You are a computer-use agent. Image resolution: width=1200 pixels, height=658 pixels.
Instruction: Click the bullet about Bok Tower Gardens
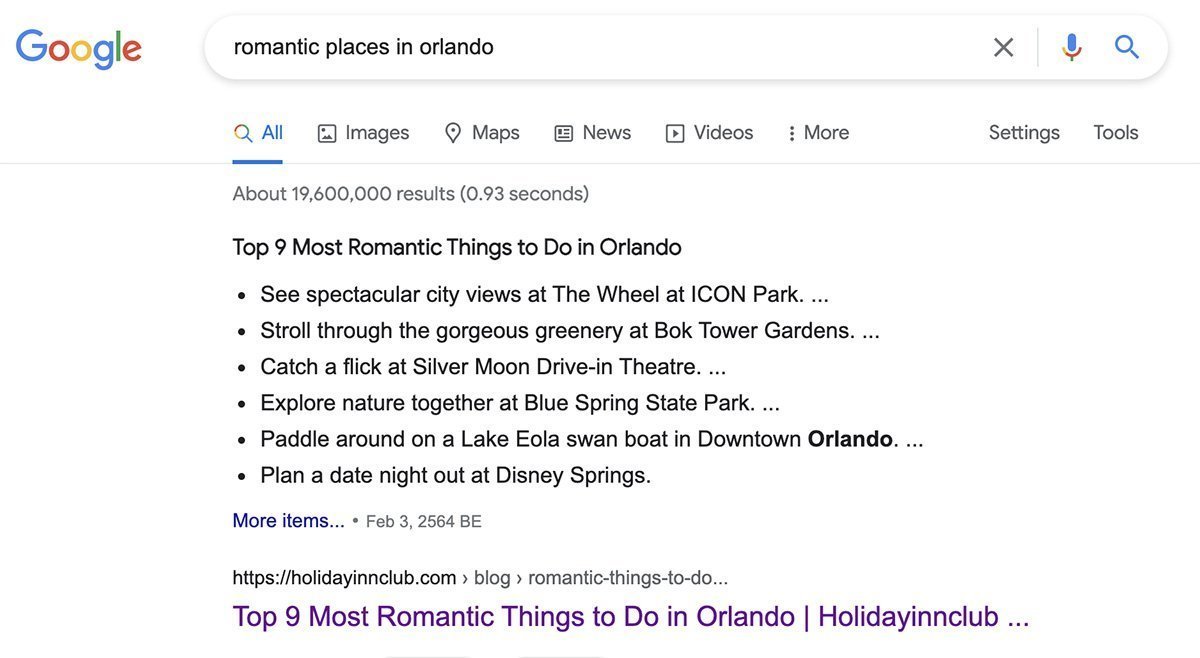click(570, 331)
